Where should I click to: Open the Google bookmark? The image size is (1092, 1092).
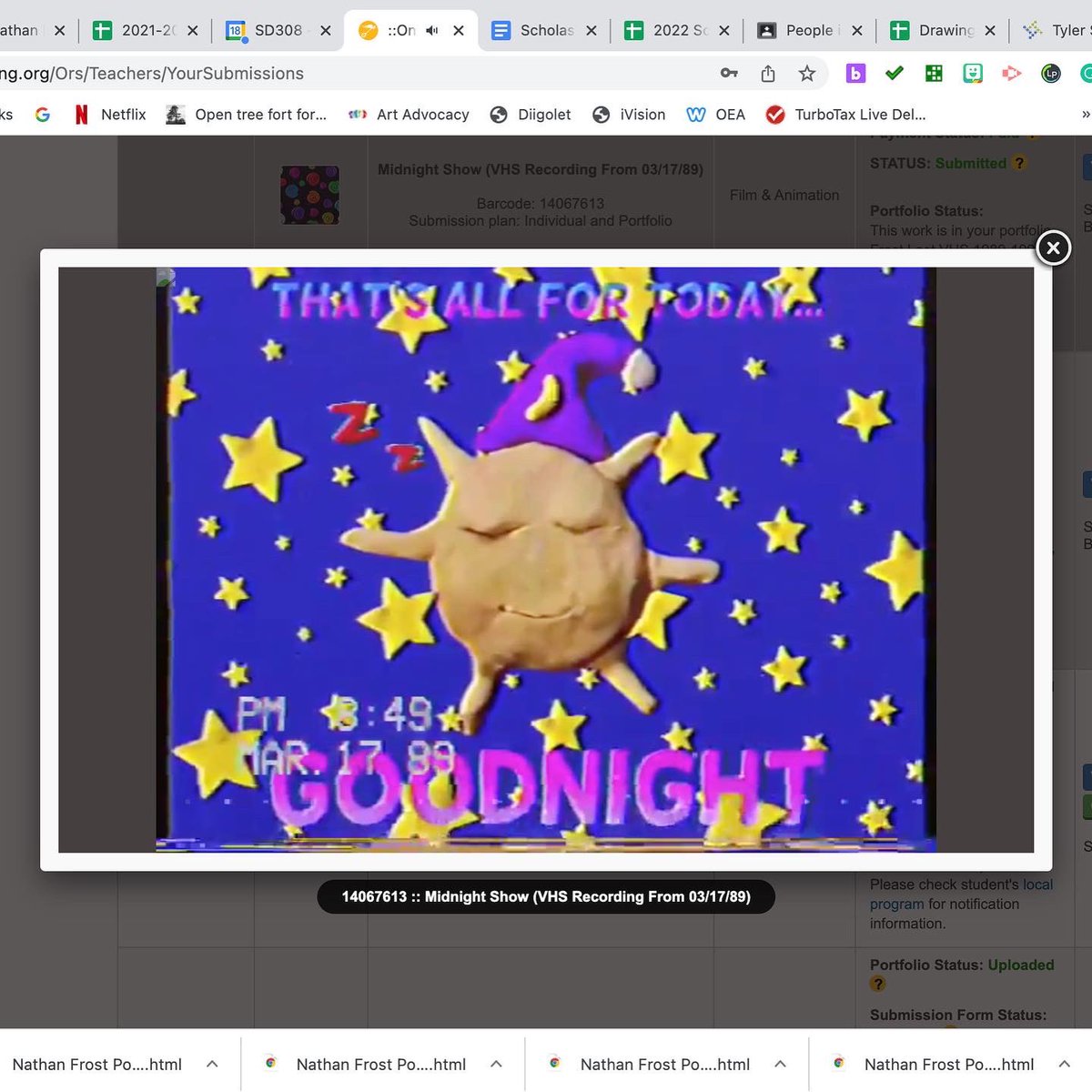pos(43,115)
